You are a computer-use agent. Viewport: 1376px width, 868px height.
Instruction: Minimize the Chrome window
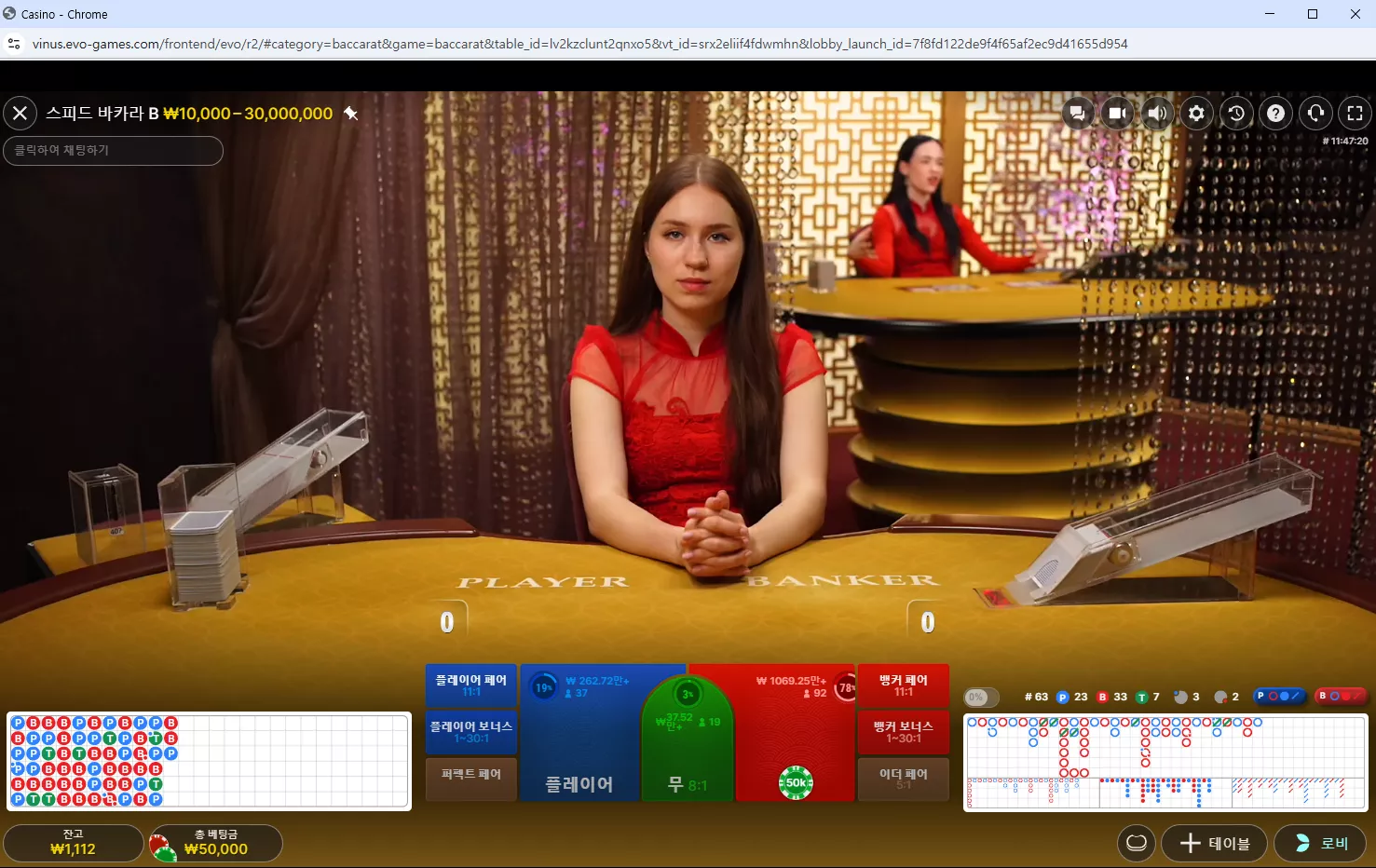click(1270, 14)
